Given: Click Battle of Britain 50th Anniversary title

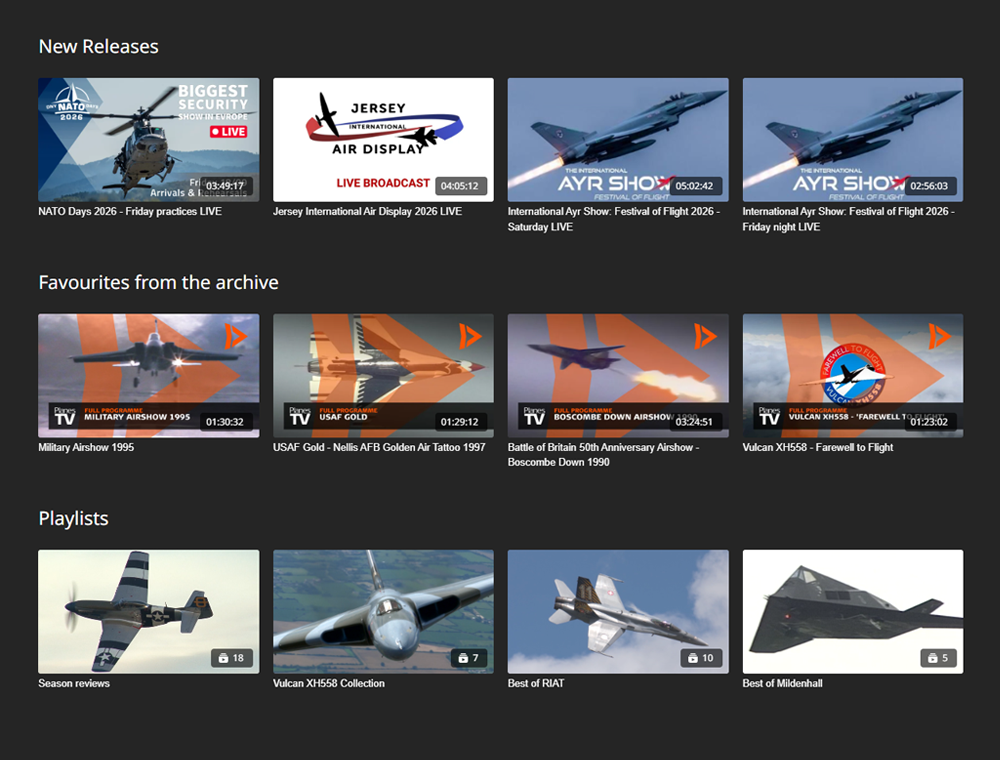Looking at the screenshot, I should click(x=603, y=455).
